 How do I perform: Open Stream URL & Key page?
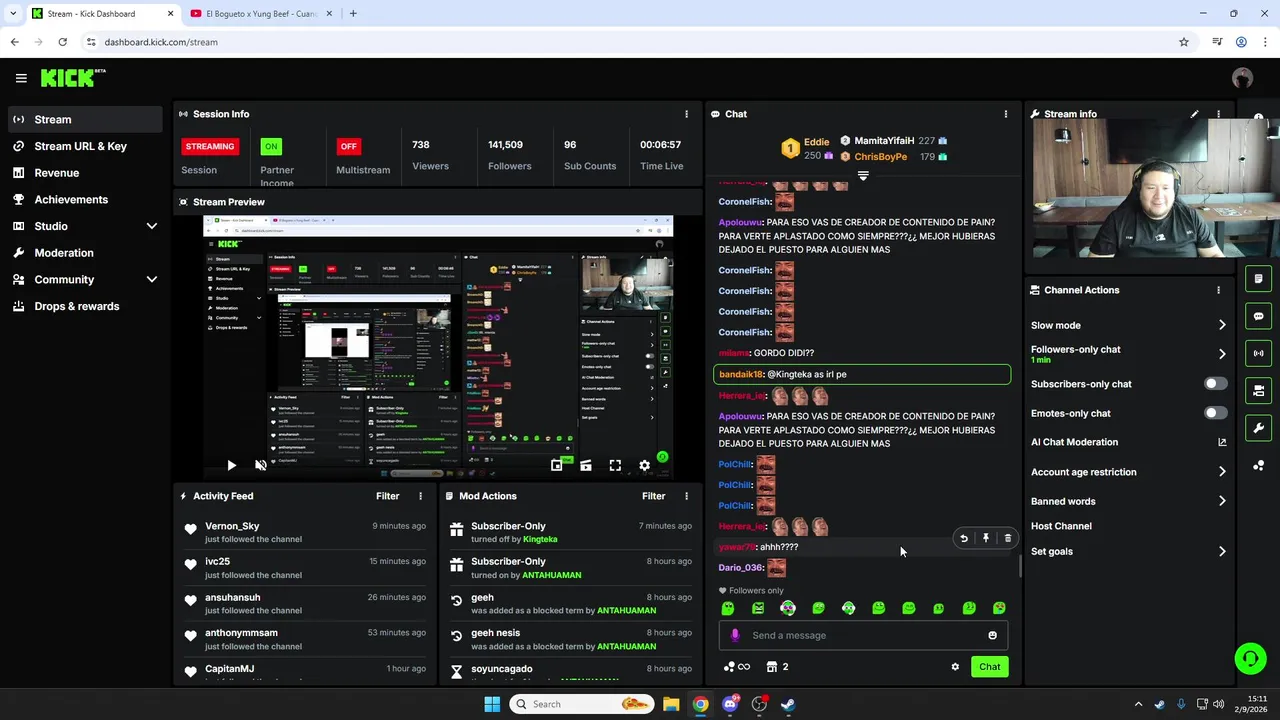coord(85,146)
